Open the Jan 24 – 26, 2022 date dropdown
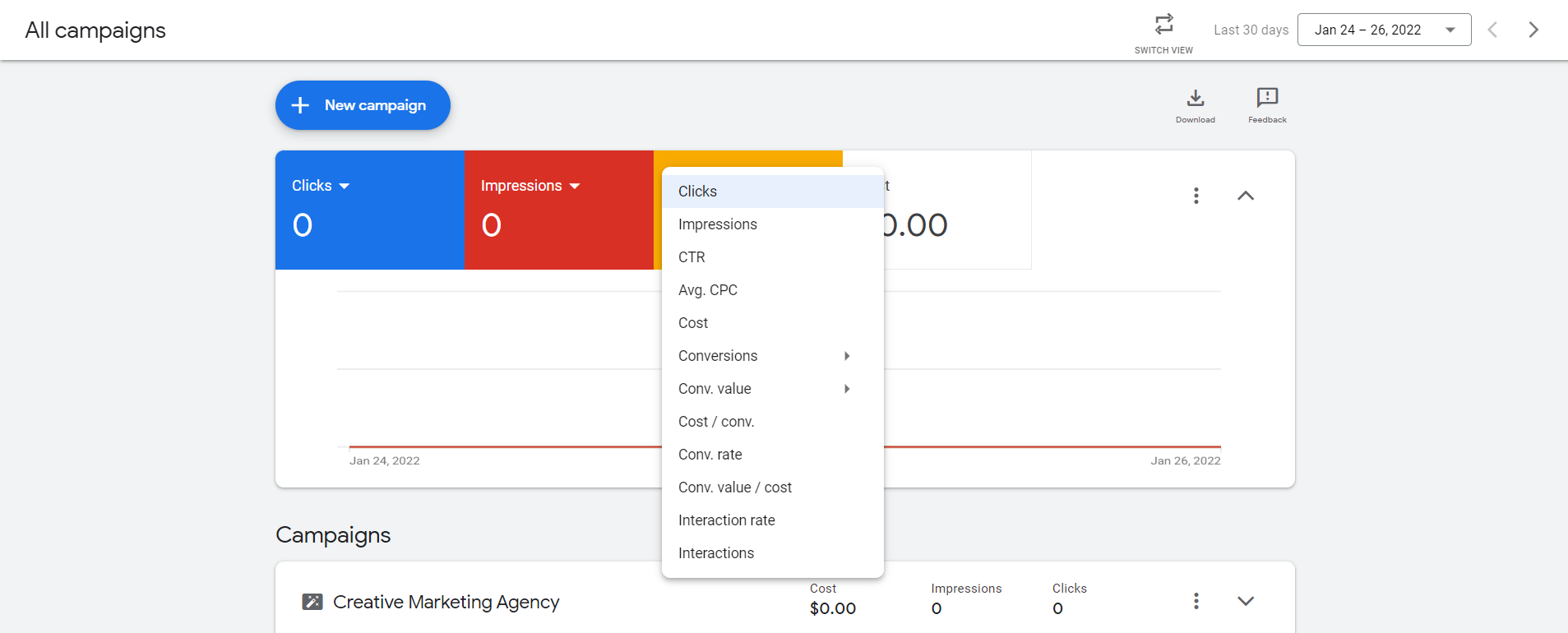This screenshot has width=1568, height=633. coord(1385,30)
